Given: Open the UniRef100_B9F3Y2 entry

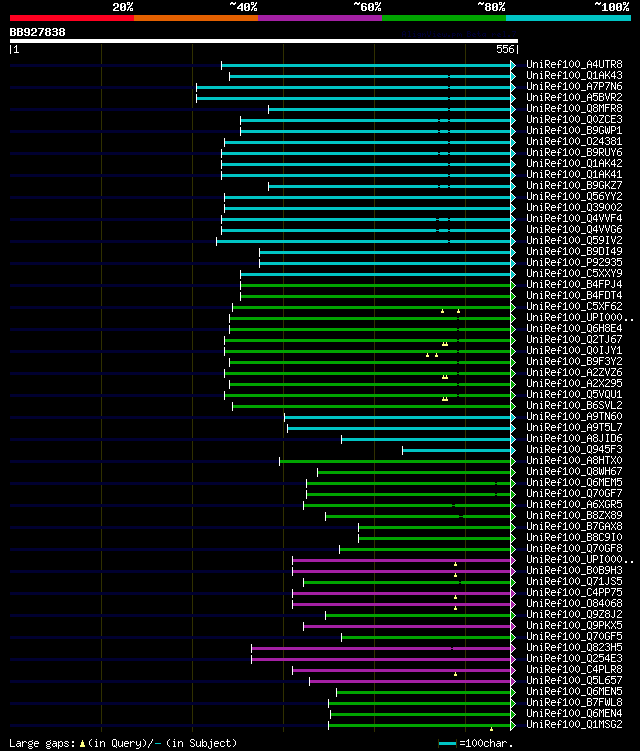Looking at the screenshot, I should coord(574,362).
